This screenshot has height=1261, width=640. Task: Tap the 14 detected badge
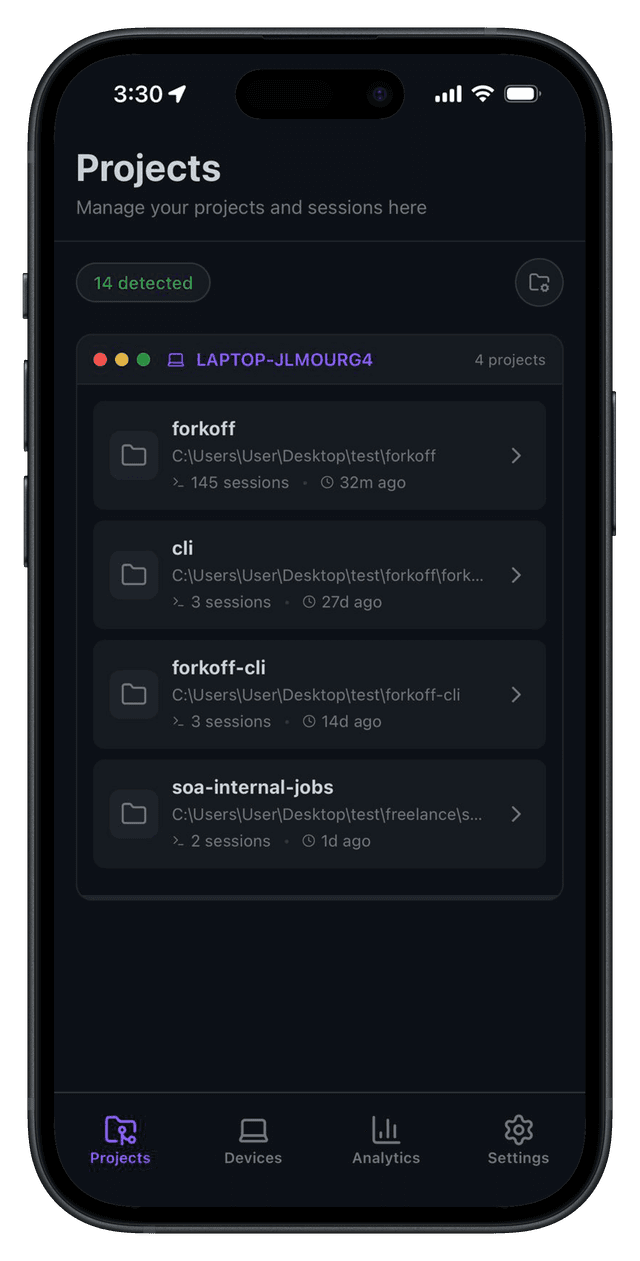[143, 283]
